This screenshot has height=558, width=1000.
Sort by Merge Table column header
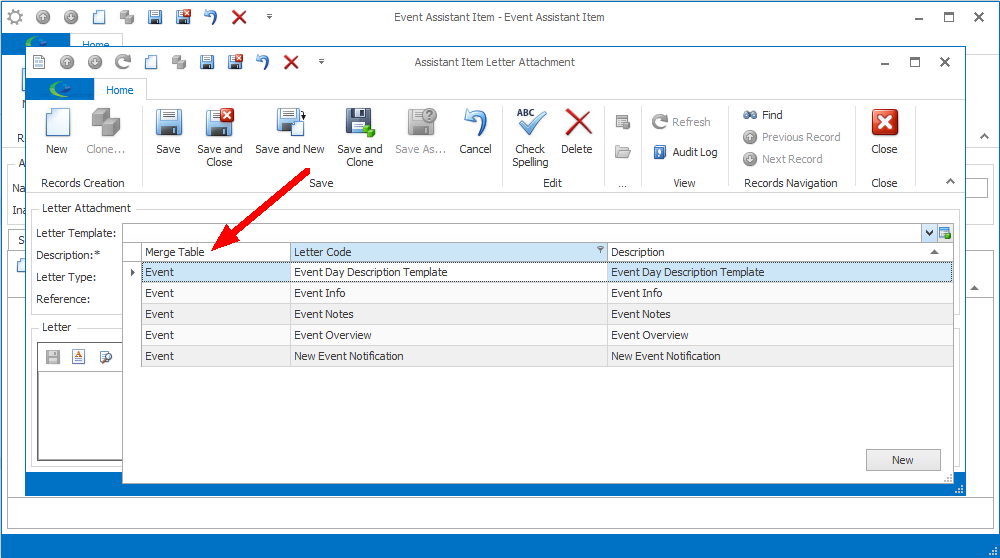point(216,252)
